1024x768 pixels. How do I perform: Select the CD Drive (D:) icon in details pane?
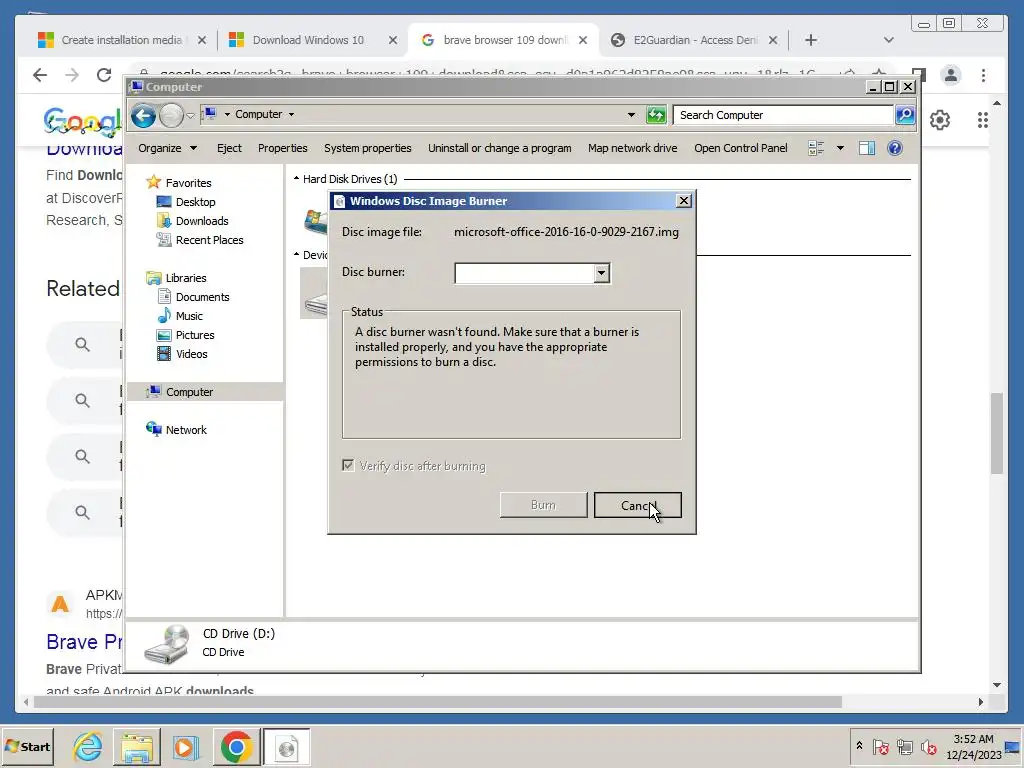pyautogui.click(x=167, y=644)
